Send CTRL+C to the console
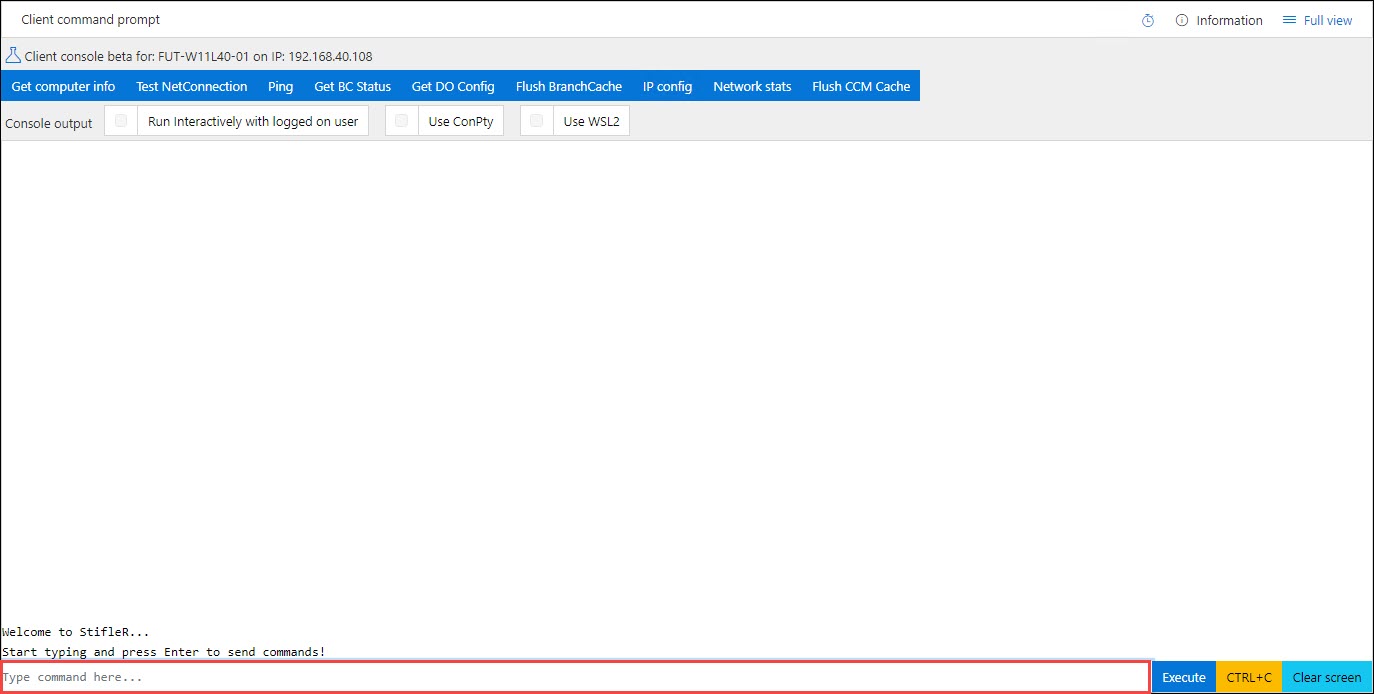 point(1249,677)
